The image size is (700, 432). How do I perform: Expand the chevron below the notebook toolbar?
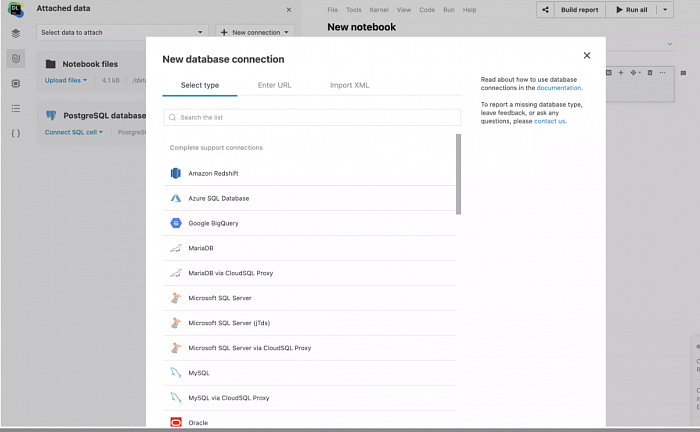pos(670,44)
